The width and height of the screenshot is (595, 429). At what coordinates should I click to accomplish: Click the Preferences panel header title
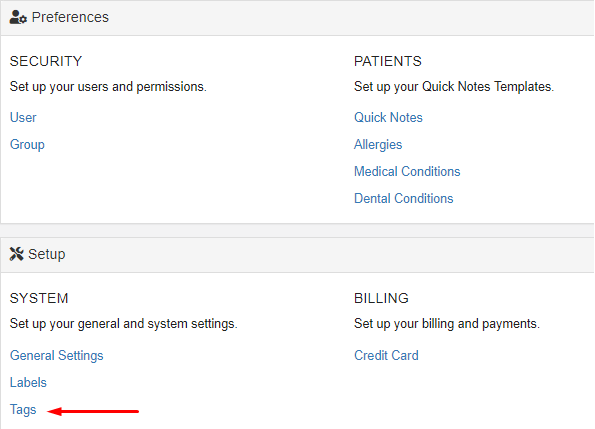70,17
